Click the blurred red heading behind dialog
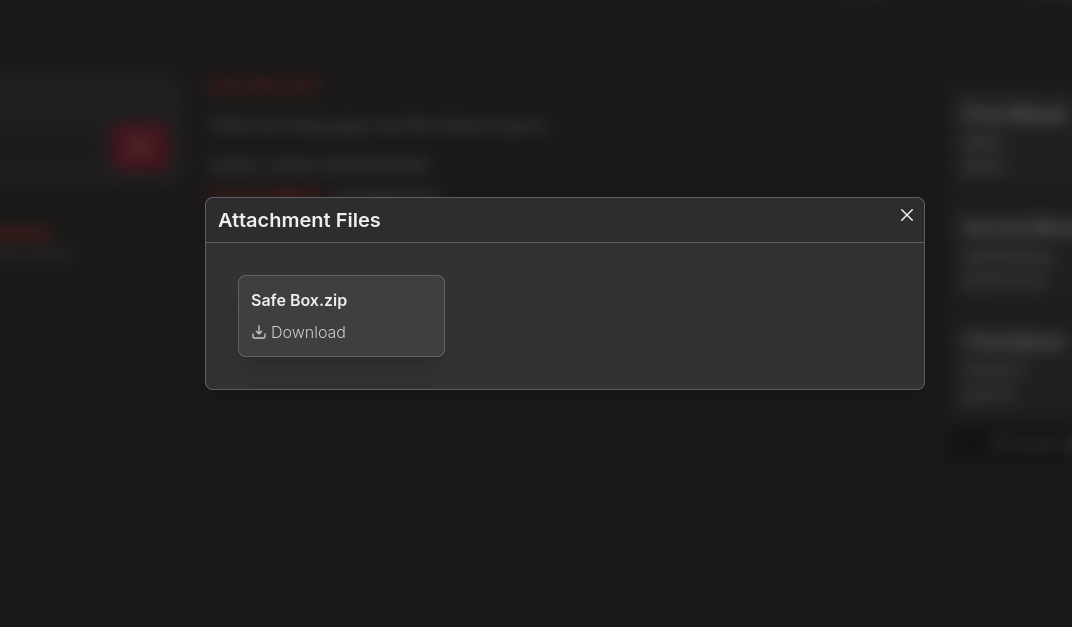This screenshot has height=627, width=1072. [264, 87]
